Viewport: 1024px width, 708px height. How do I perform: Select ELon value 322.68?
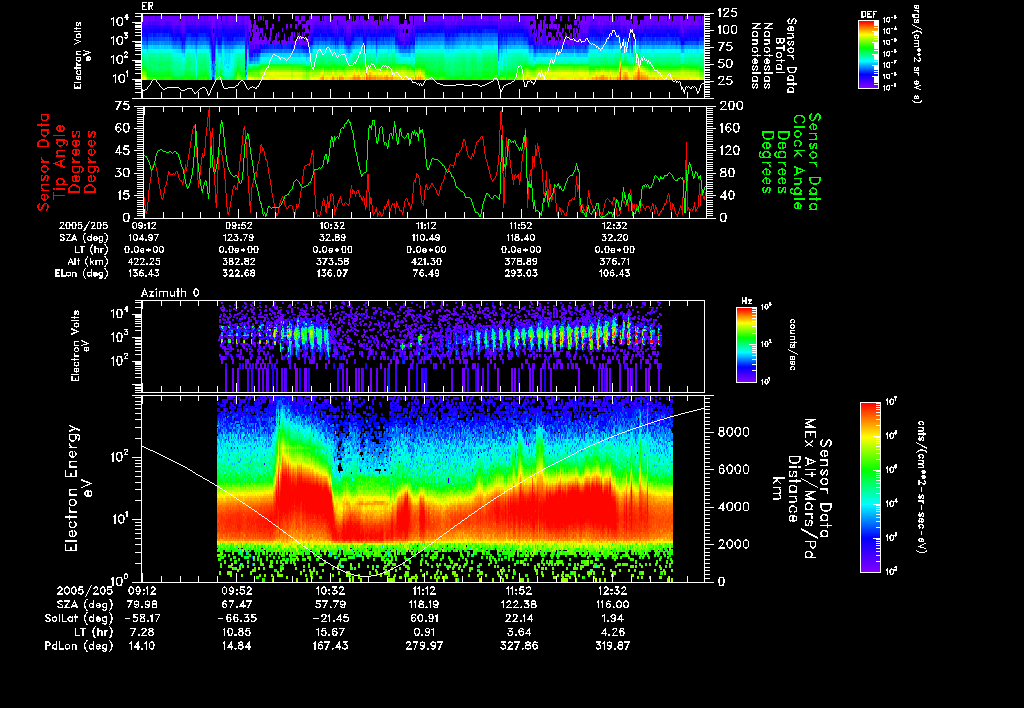pos(238,274)
